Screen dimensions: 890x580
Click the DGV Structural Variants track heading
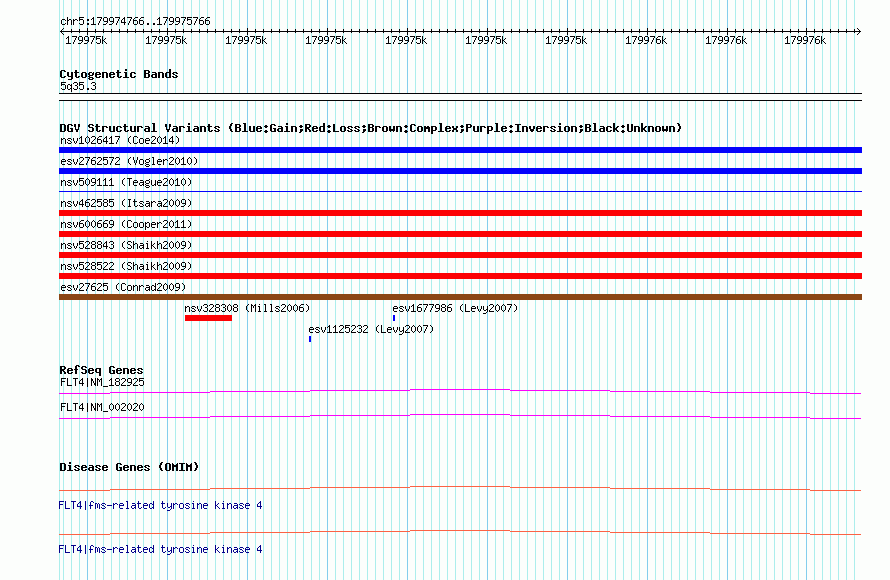coord(371,128)
